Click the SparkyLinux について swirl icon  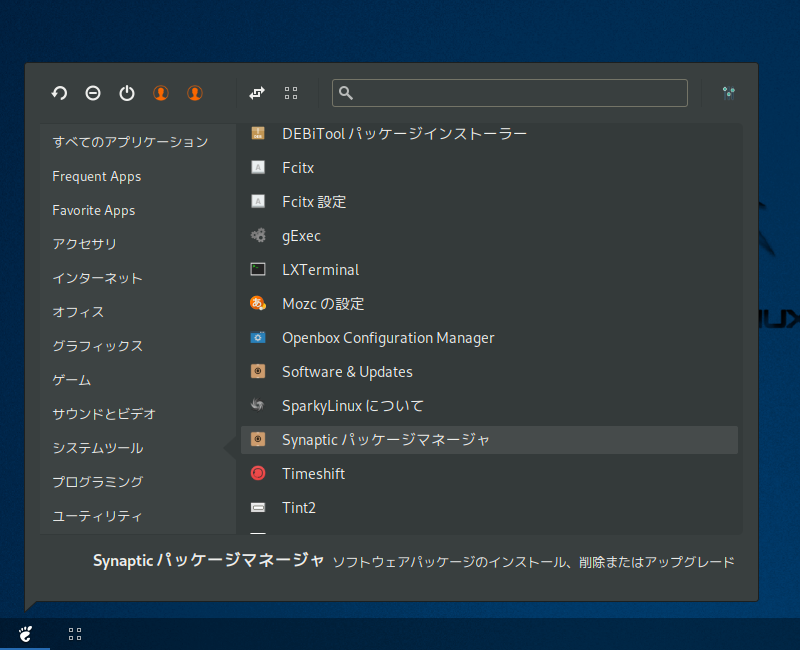258,405
